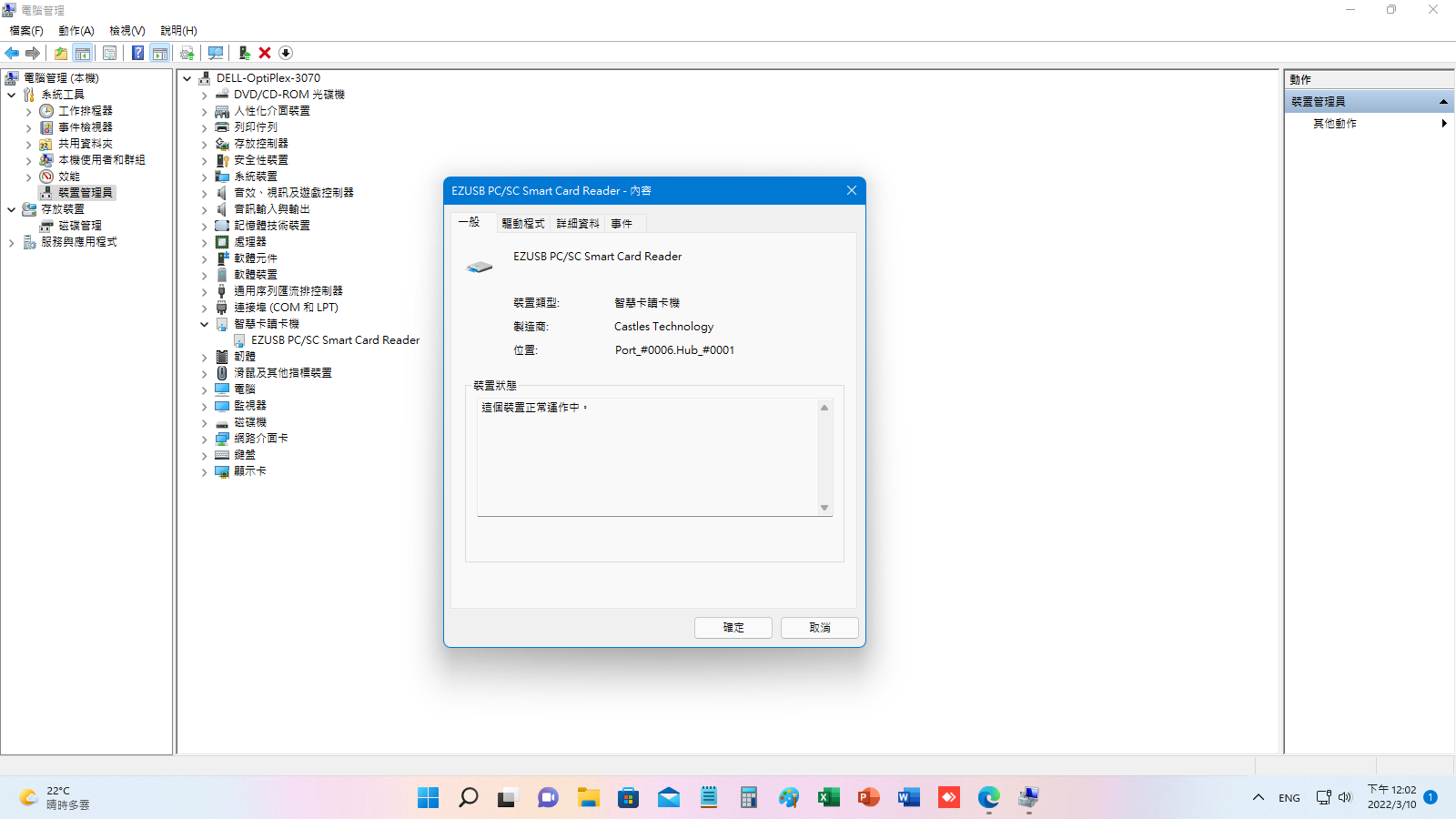Dismiss dialog with the 取消 button
The image size is (1456, 819).
[818, 627]
